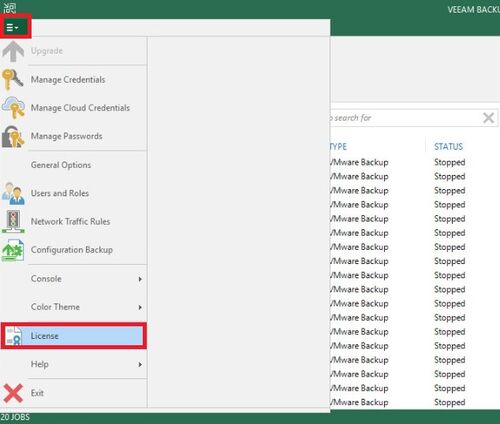
Task: Sort by the TYPE column header
Action: [338, 147]
